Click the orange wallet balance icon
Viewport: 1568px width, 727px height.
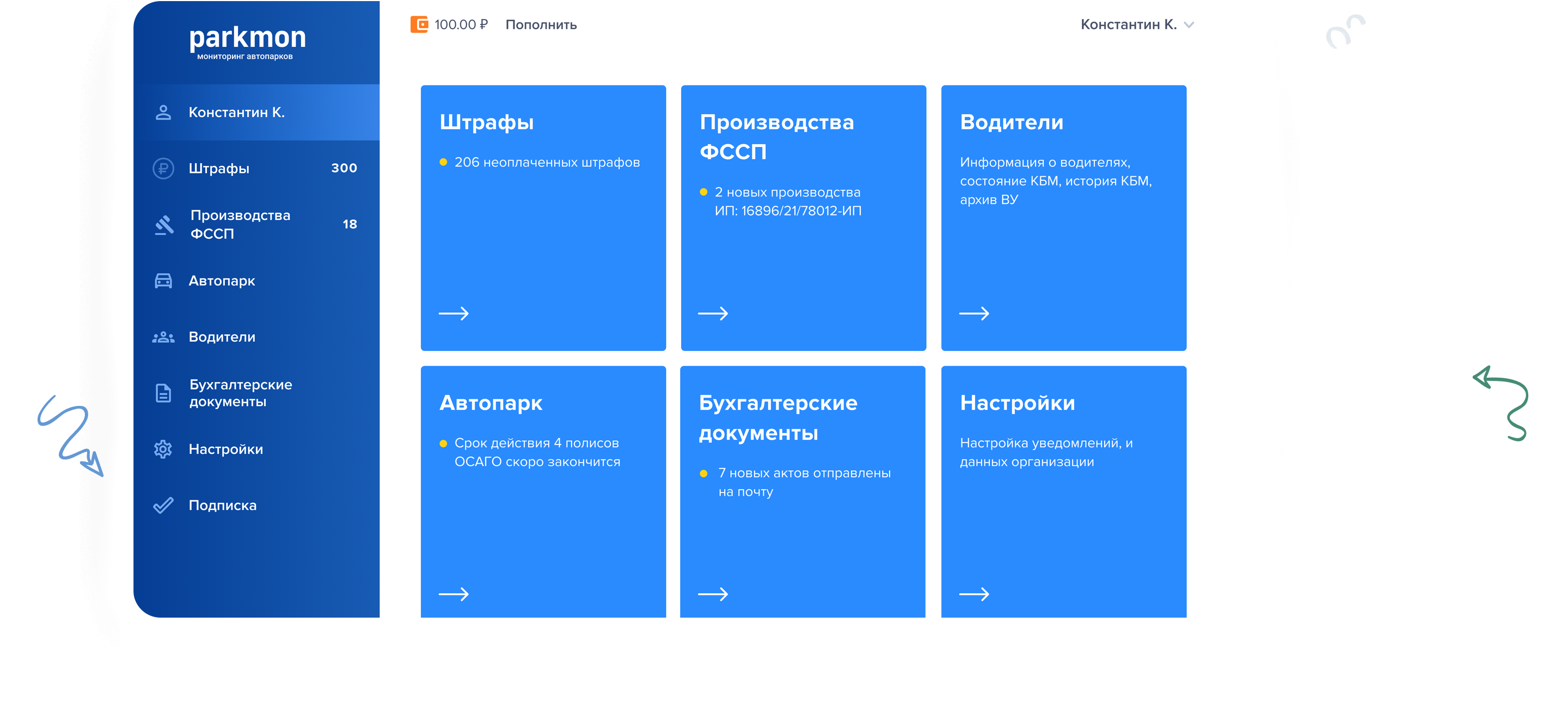coord(419,24)
